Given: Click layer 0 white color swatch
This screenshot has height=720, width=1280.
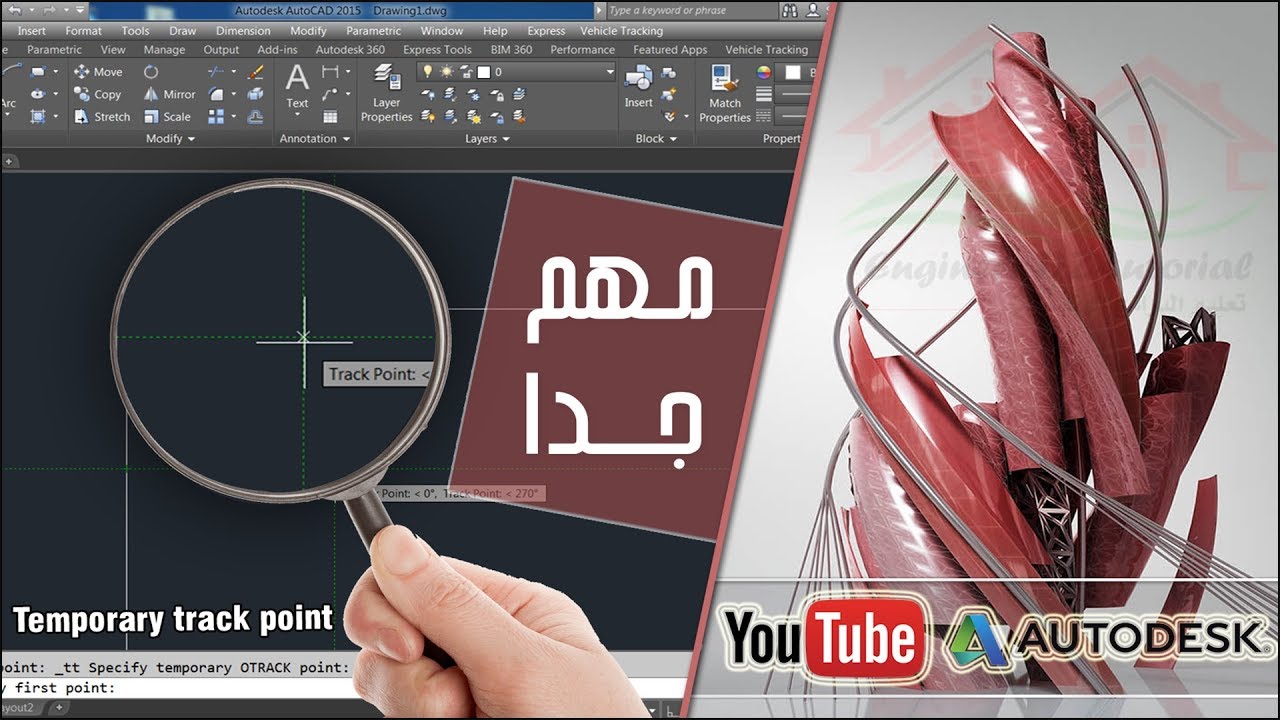Looking at the screenshot, I should [x=483, y=72].
